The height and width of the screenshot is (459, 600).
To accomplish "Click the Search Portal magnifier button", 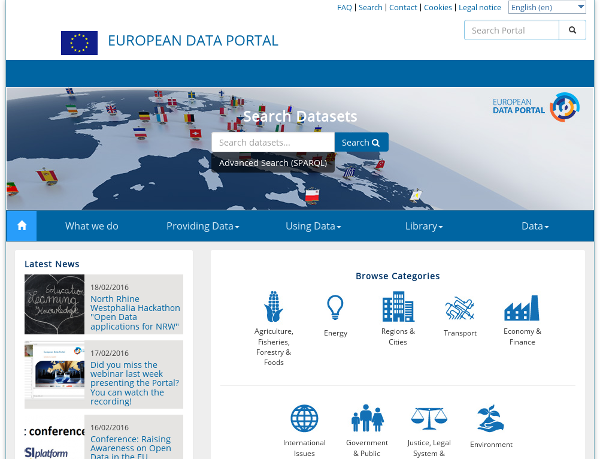I will click(572, 30).
